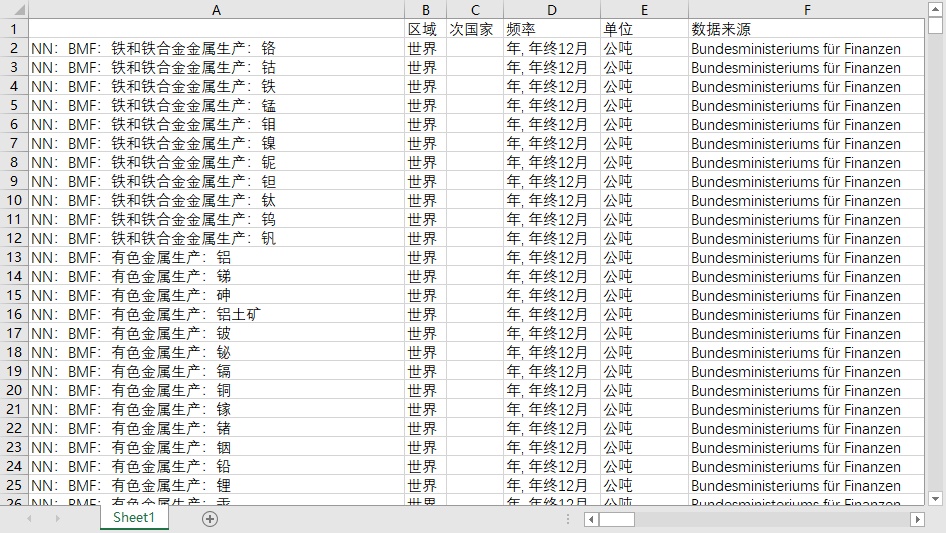
Task: Select cell with 有色金属生产: 铟
Action: coord(217,447)
